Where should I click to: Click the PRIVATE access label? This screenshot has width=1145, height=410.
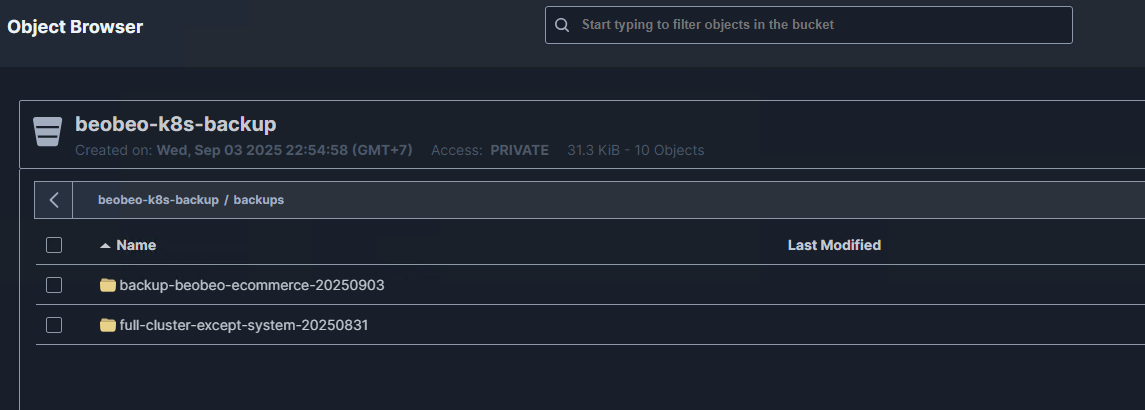(519, 150)
